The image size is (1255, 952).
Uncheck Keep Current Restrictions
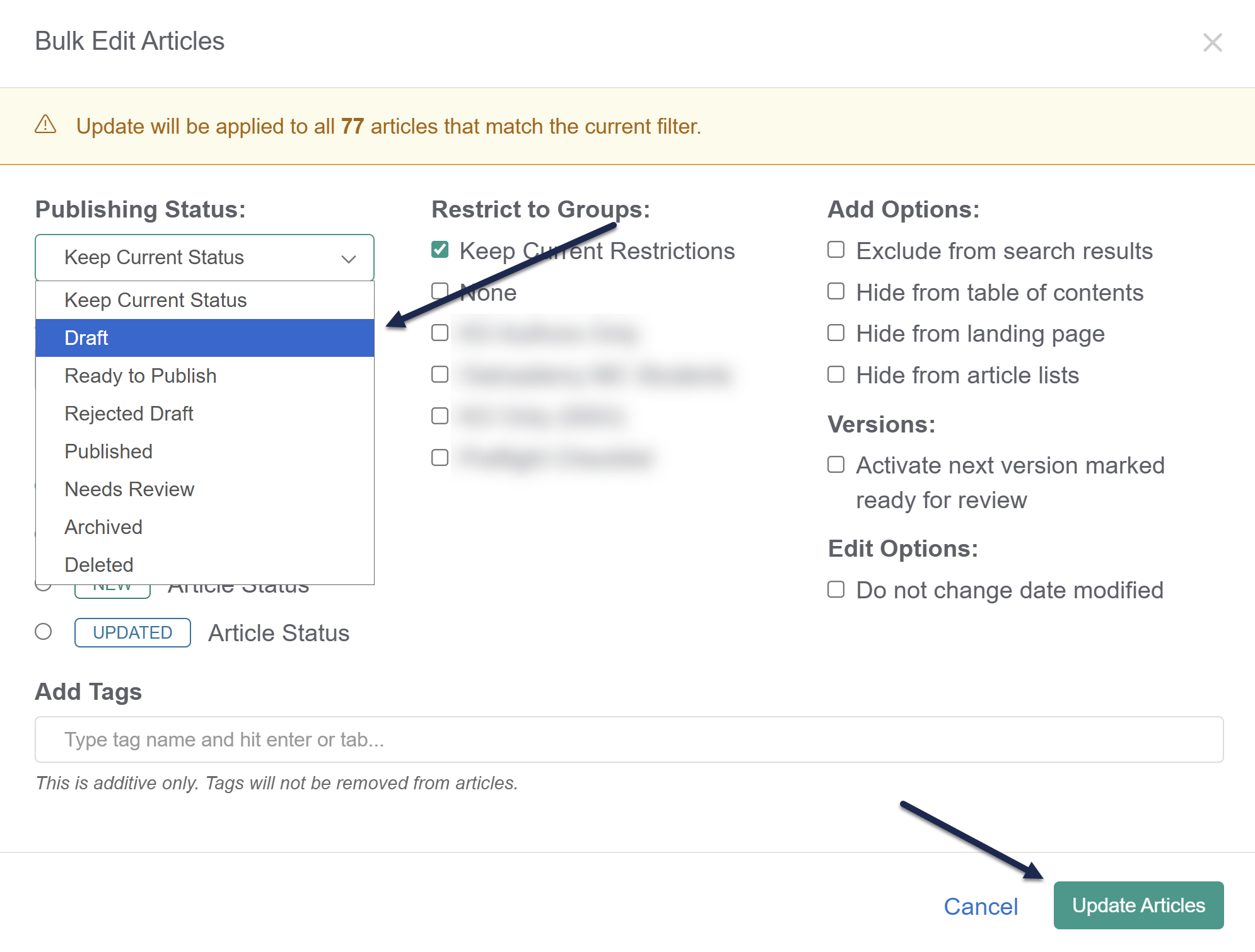tap(440, 250)
